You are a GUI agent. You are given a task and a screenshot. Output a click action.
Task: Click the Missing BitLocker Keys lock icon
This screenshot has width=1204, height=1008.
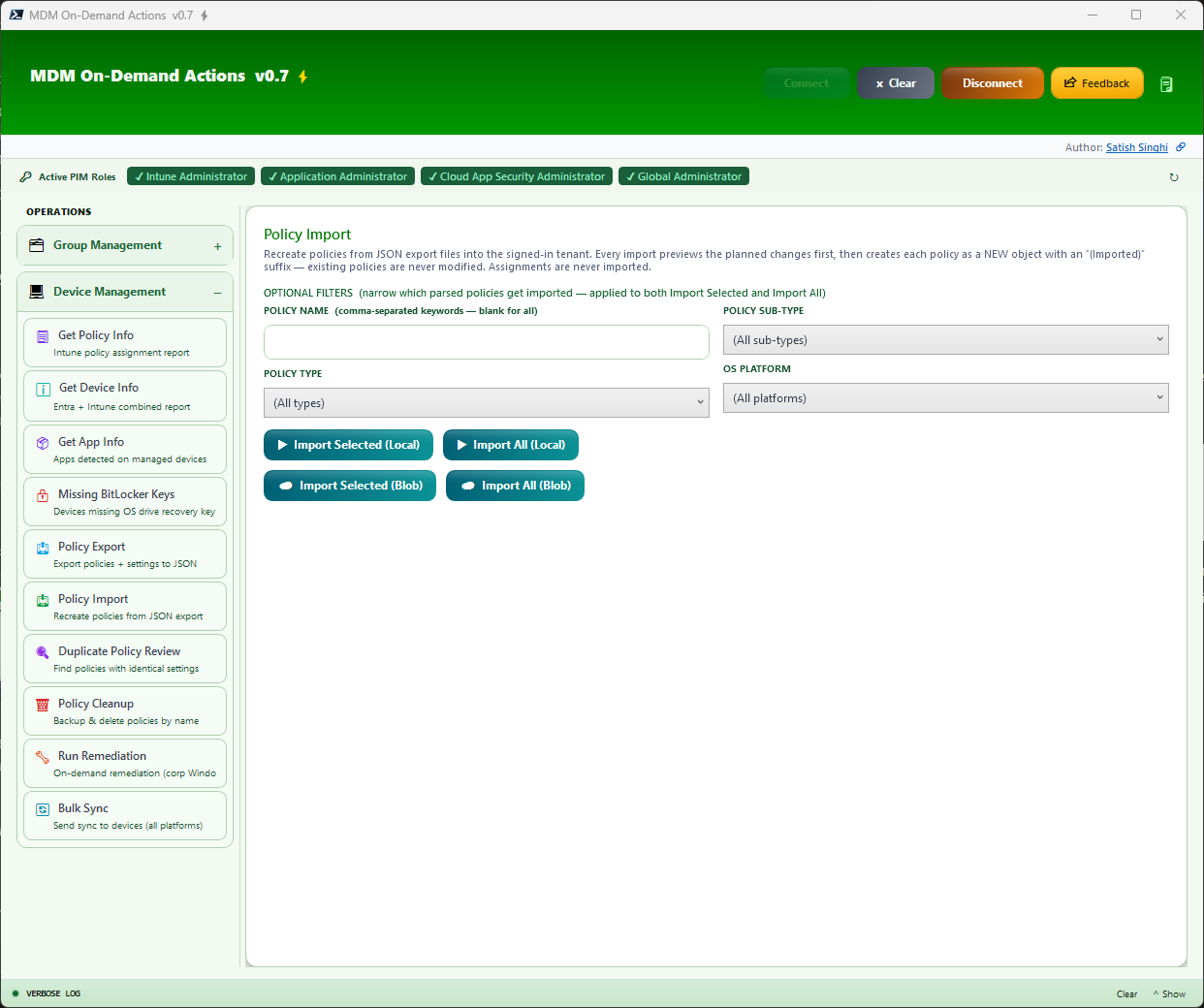pyautogui.click(x=43, y=495)
